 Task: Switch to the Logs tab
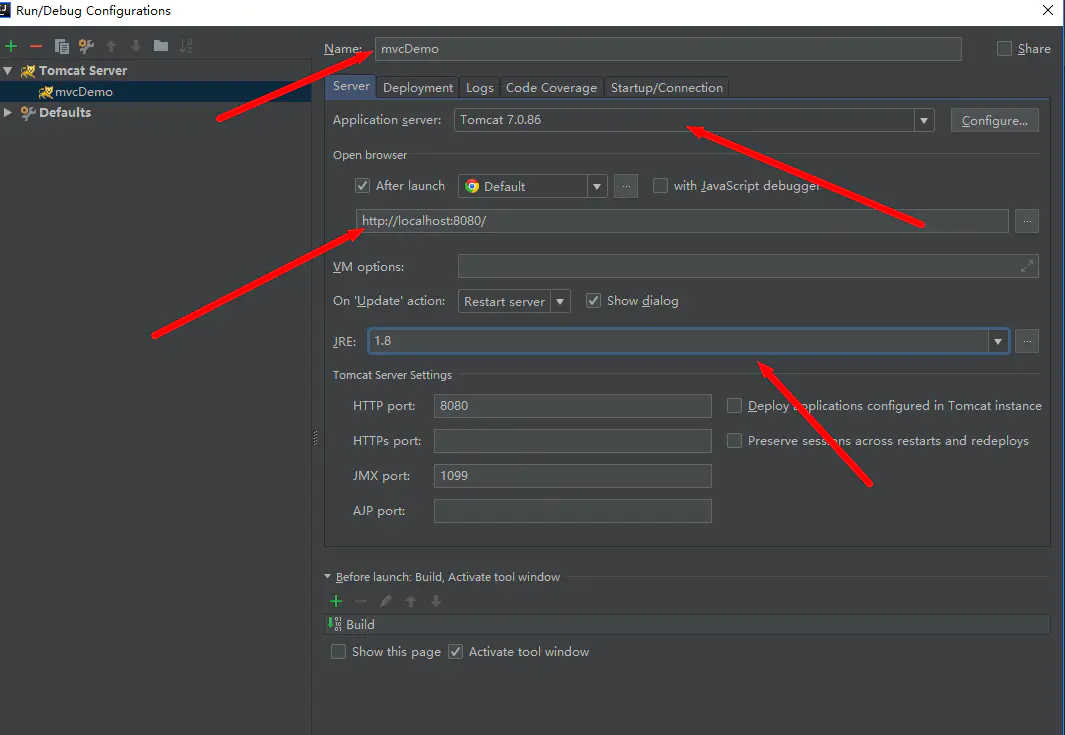pos(480,88)
